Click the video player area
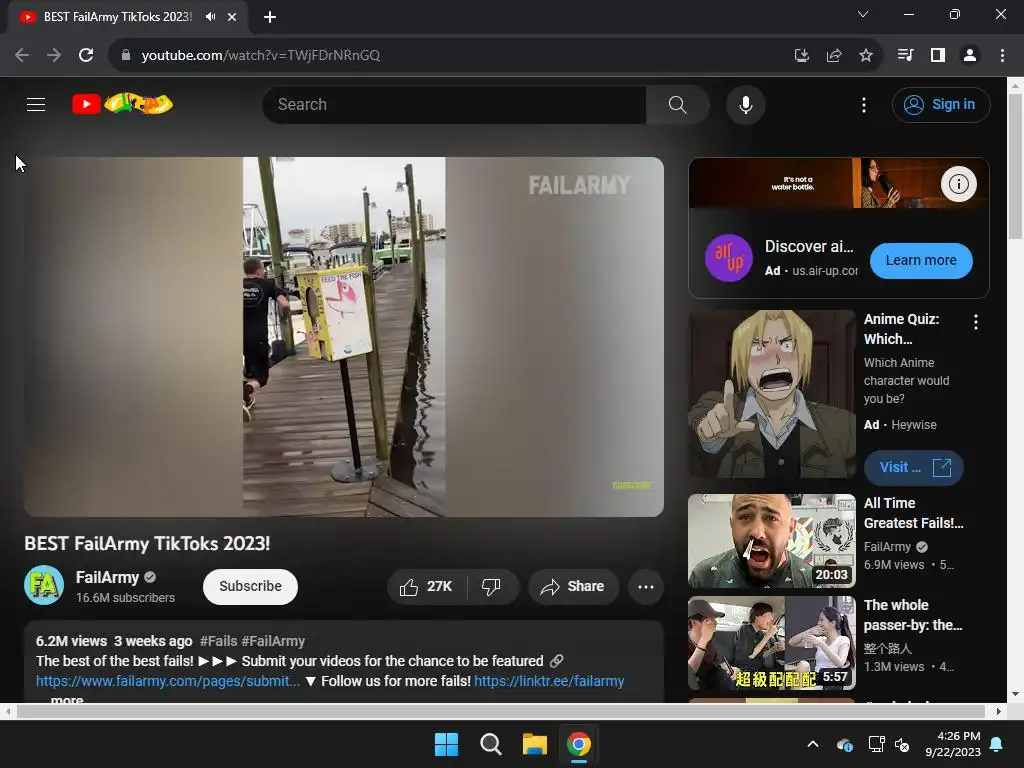Image resolution: width=1024 pixels, height=768 pixels. click(x=344, y=336)
